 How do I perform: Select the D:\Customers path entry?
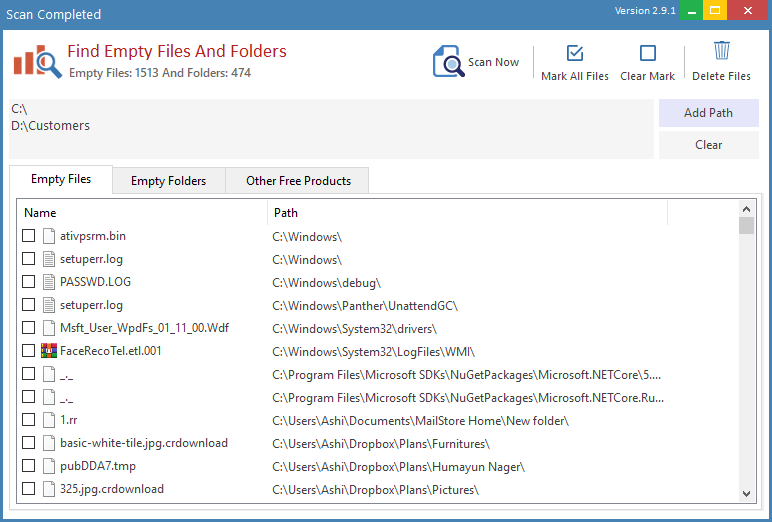(51, 126)
